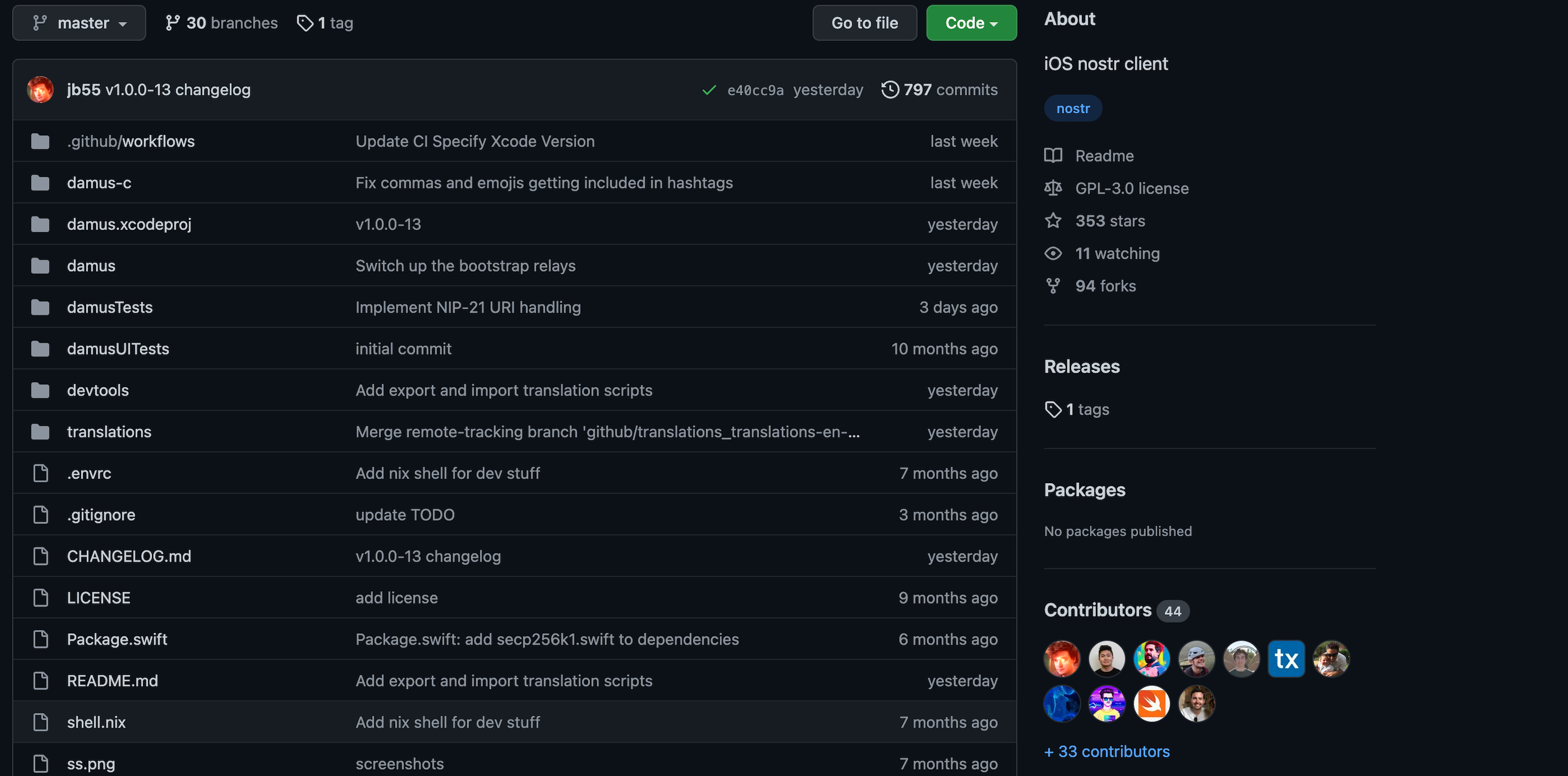This screenshot has width=1568, height=776.
Task: Click the ss.png file icon
Action: tap(41, 763)
